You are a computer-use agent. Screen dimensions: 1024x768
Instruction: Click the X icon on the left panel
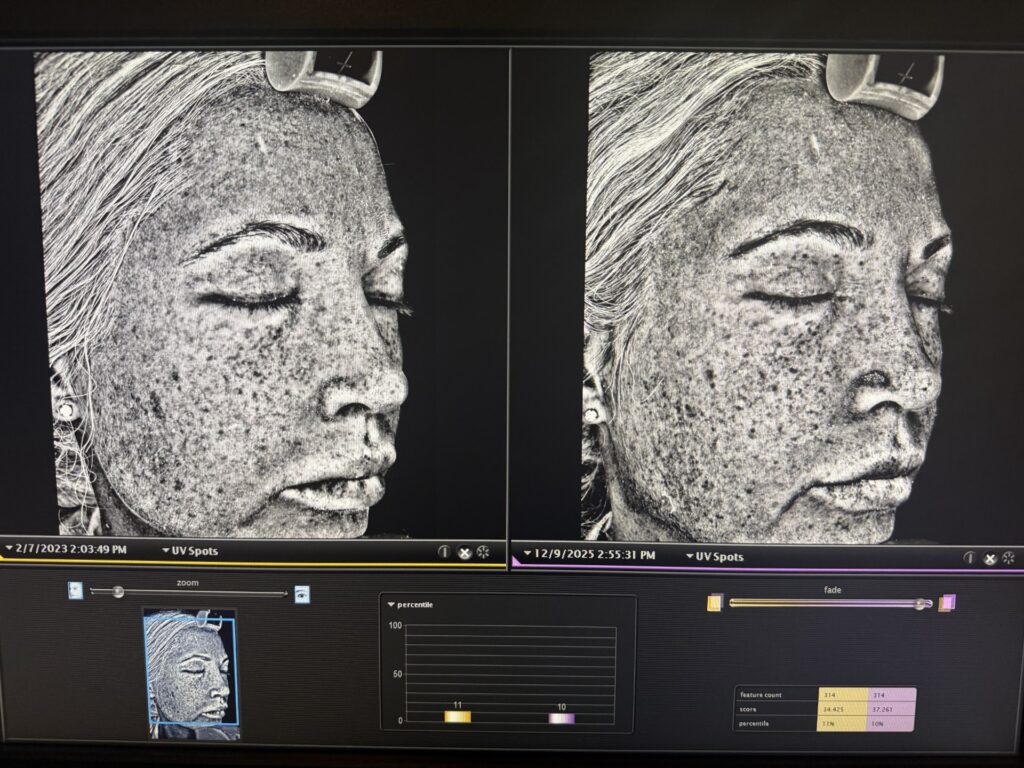click(464, 552)
